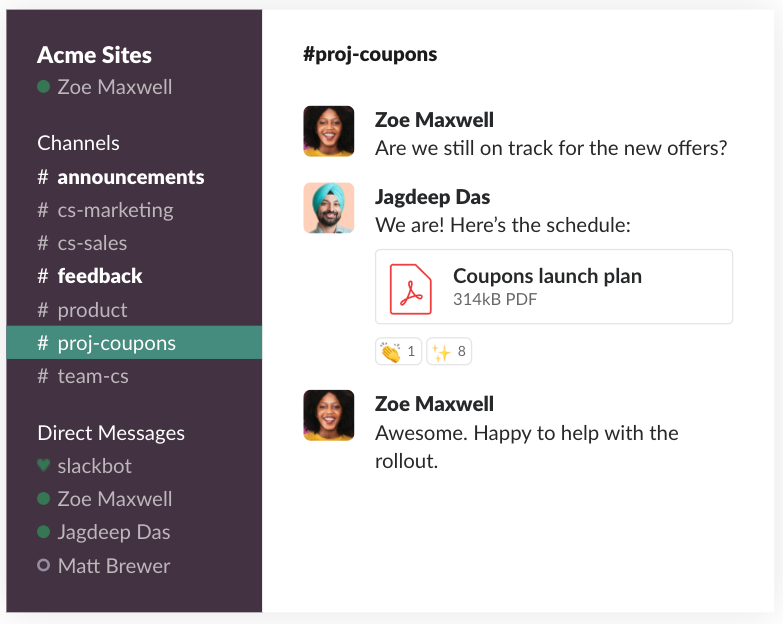Open the feedback channel
This screenshot has height=624, width=783.
[100, 276]
